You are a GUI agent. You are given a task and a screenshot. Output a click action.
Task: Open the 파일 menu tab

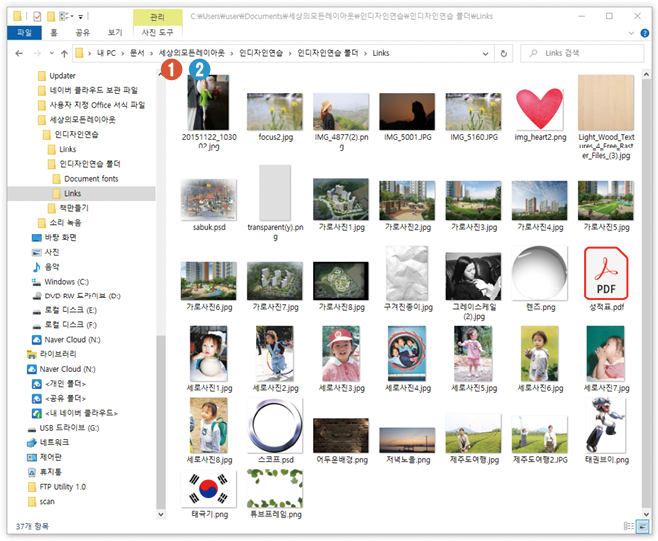(x=24, y=32)
